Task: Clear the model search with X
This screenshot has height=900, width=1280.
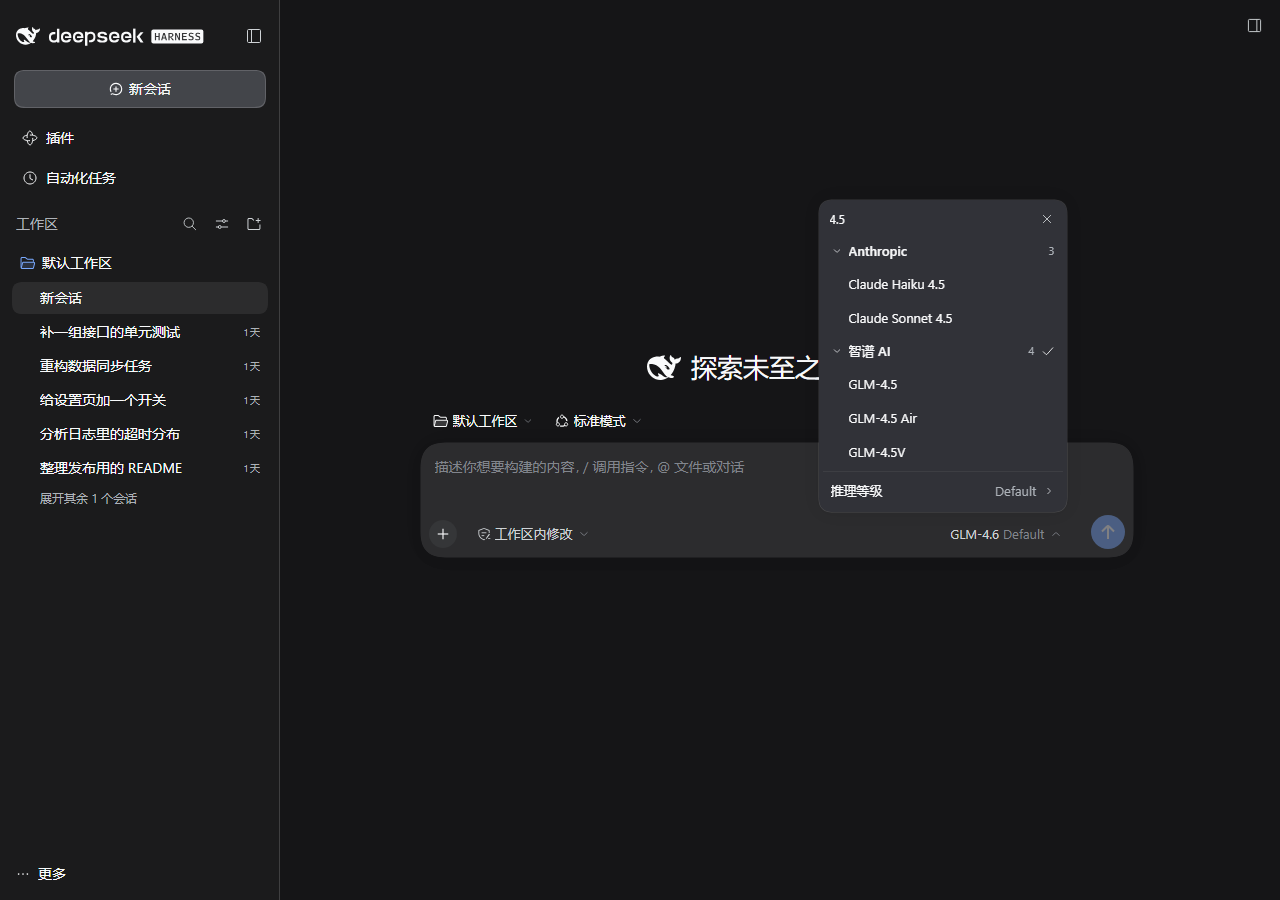Action: pos(1047,219)
